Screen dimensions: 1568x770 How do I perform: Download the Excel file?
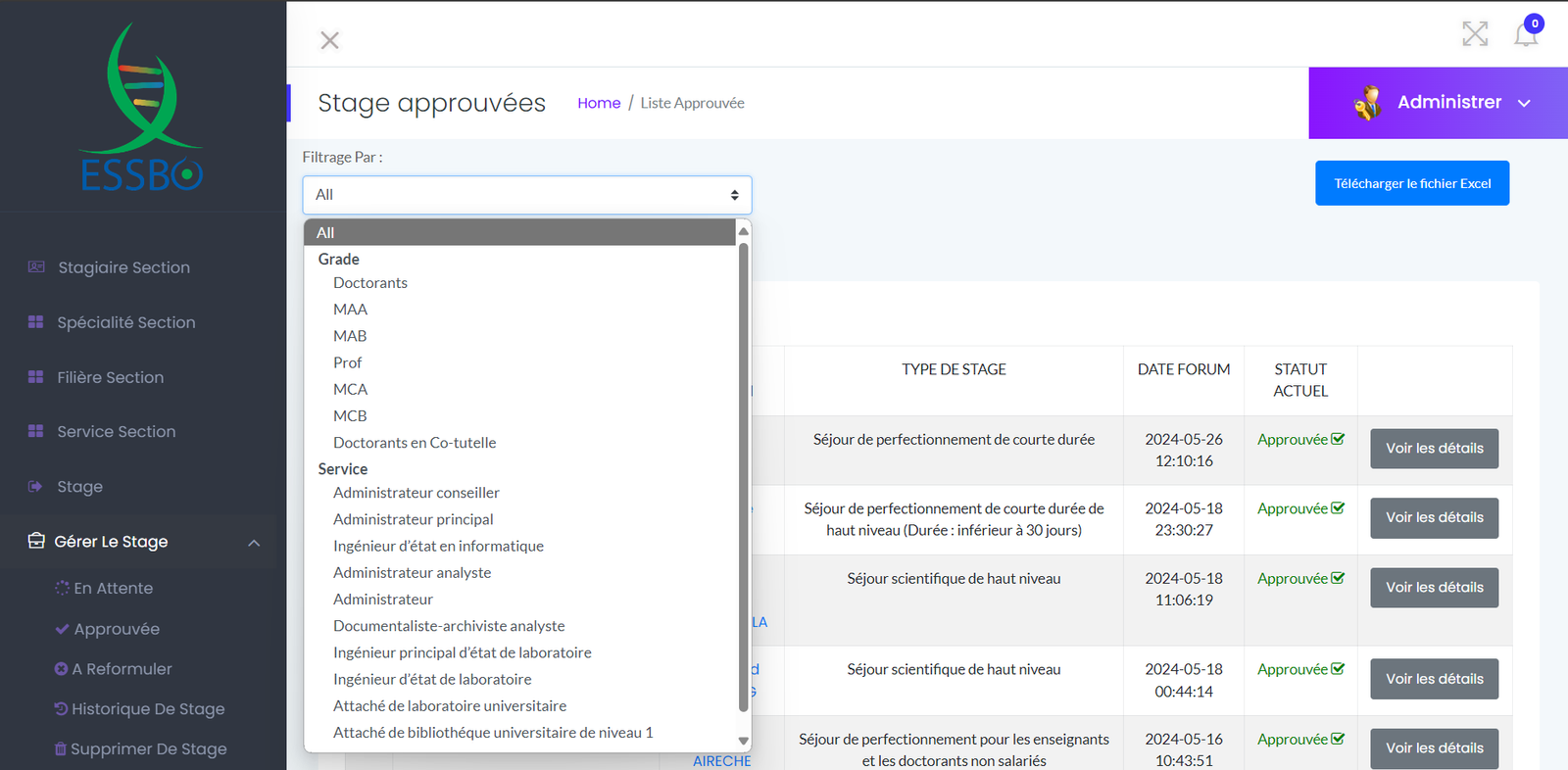point(1411,183)
